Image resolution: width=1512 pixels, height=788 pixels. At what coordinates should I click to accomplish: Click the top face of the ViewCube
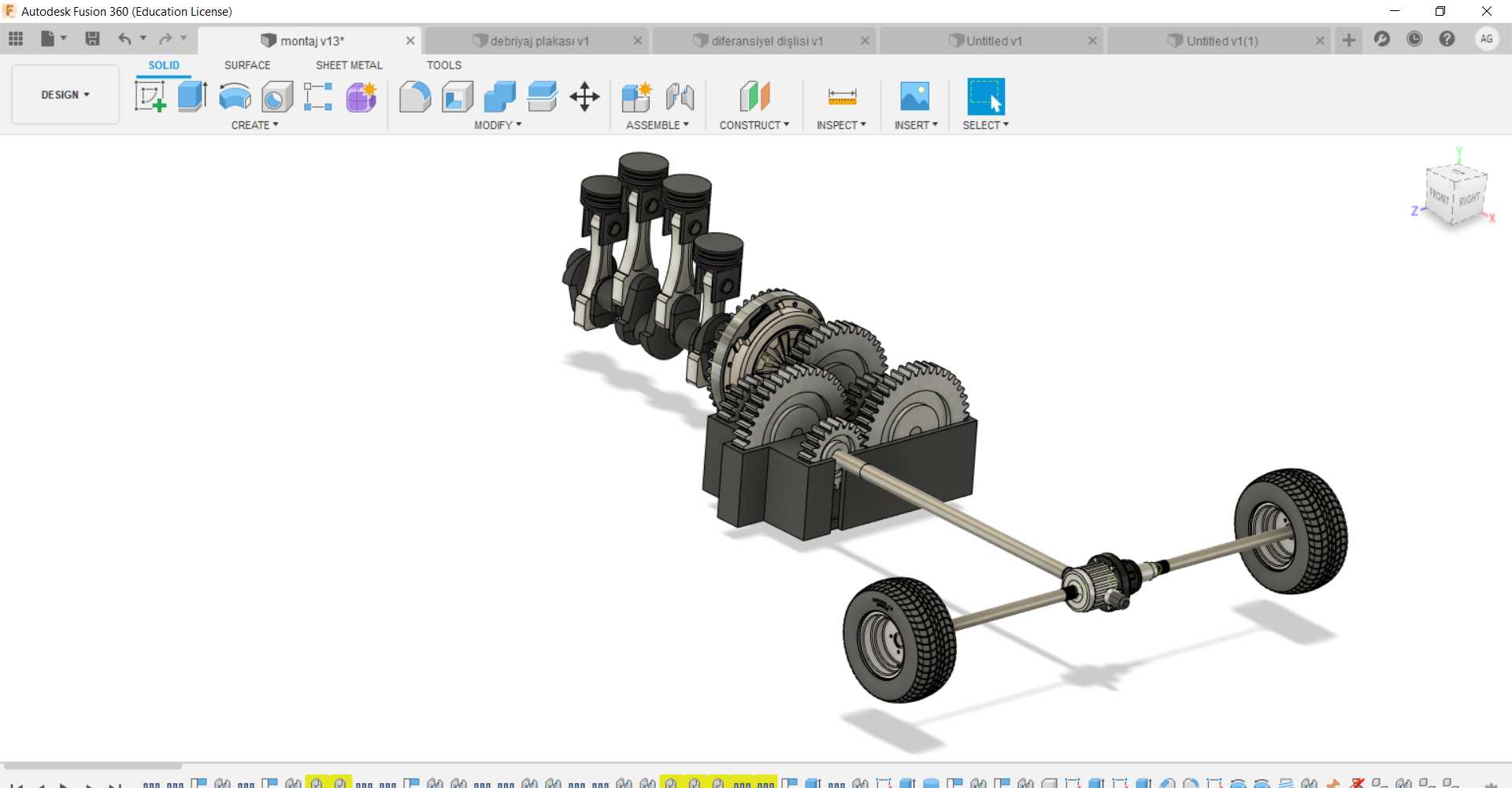click(x=1458, y=172)
